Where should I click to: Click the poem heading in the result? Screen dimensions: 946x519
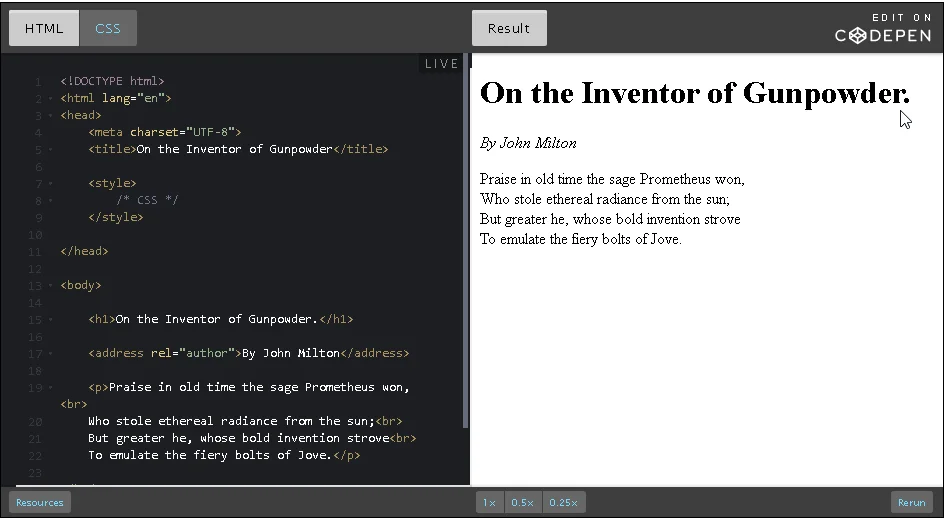pyautogui.click(x=694, y=93)
